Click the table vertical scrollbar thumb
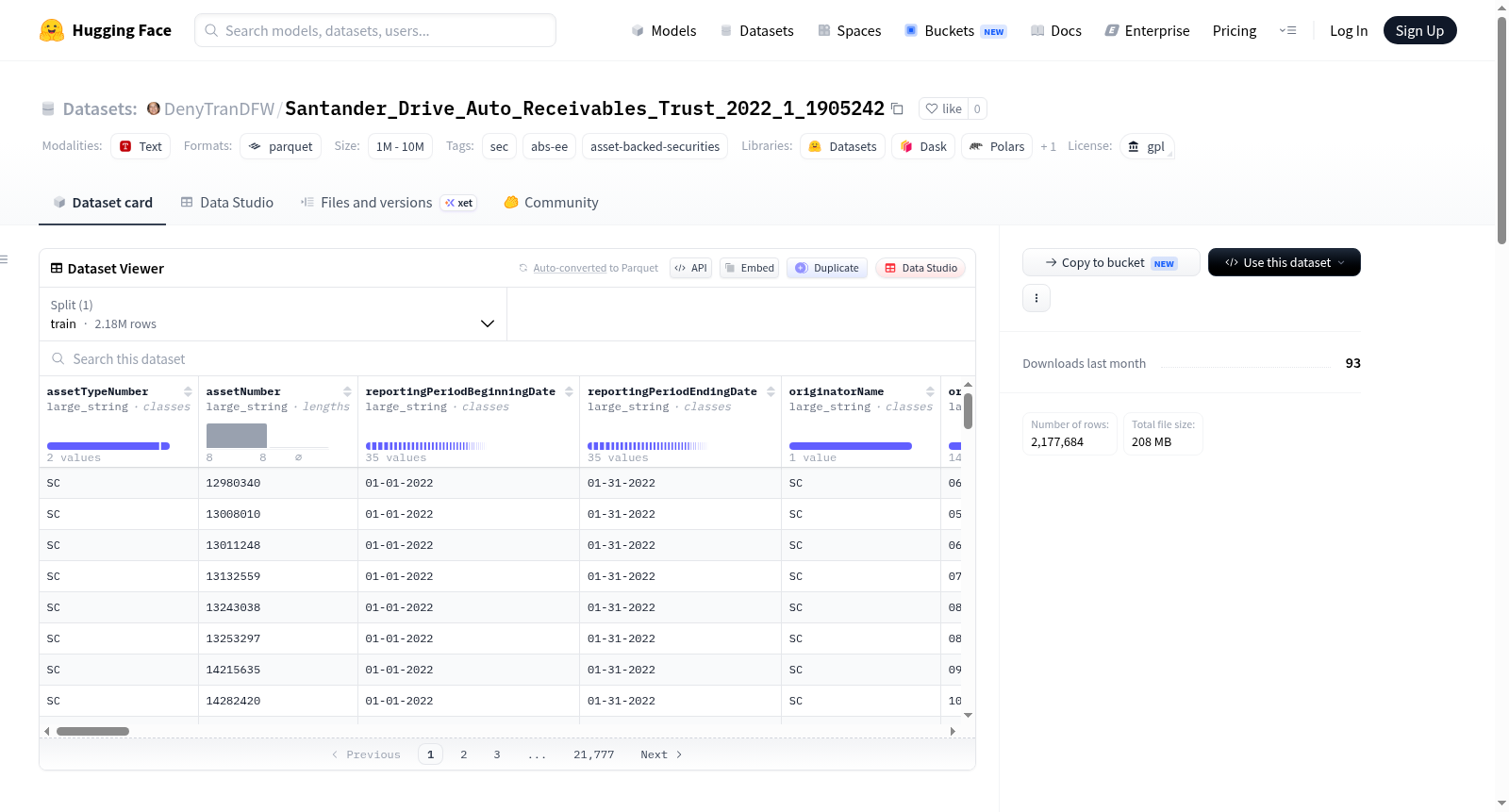This screenshot has width=1509, height=812. coord(968,411)
